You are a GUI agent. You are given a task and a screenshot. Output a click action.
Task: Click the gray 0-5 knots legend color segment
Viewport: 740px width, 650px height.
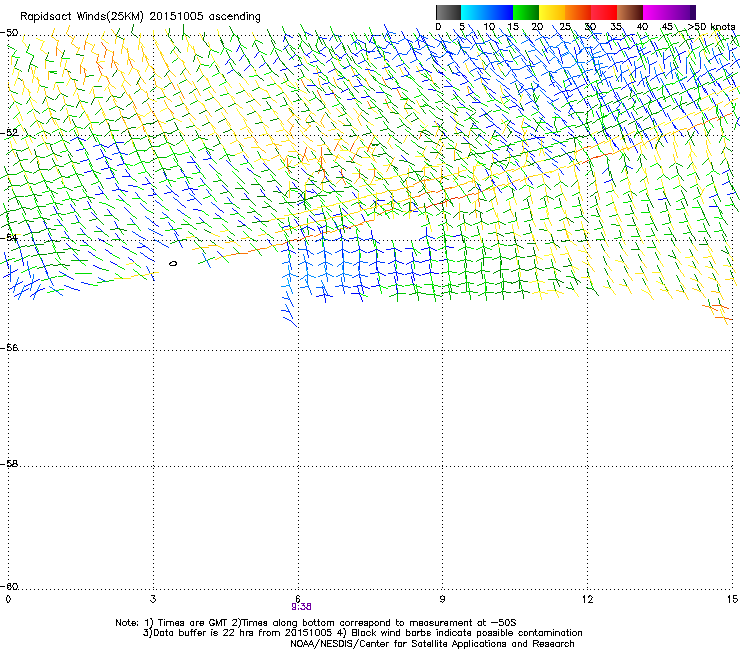tap(448, 12)
